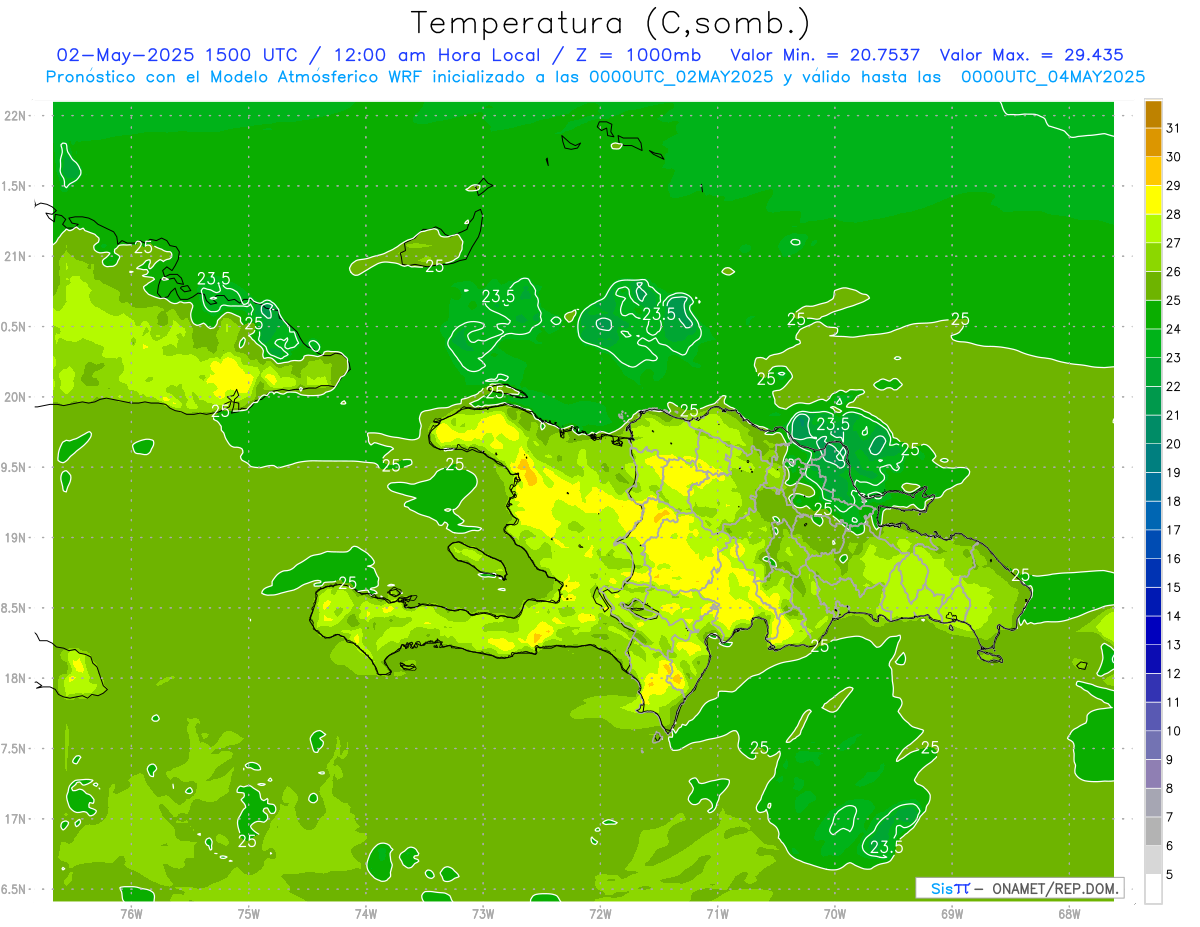Viewport: 1200px width, 927px height.
Task: Click the 22N latitude axis label
Action: [15, 116]
